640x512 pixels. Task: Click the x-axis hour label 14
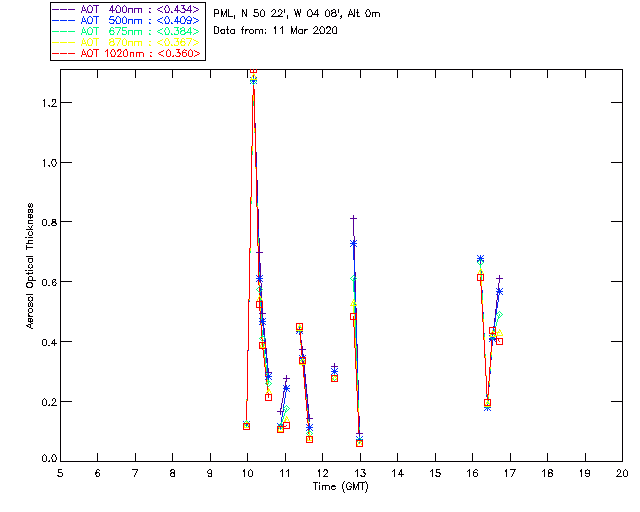point(398,473)
